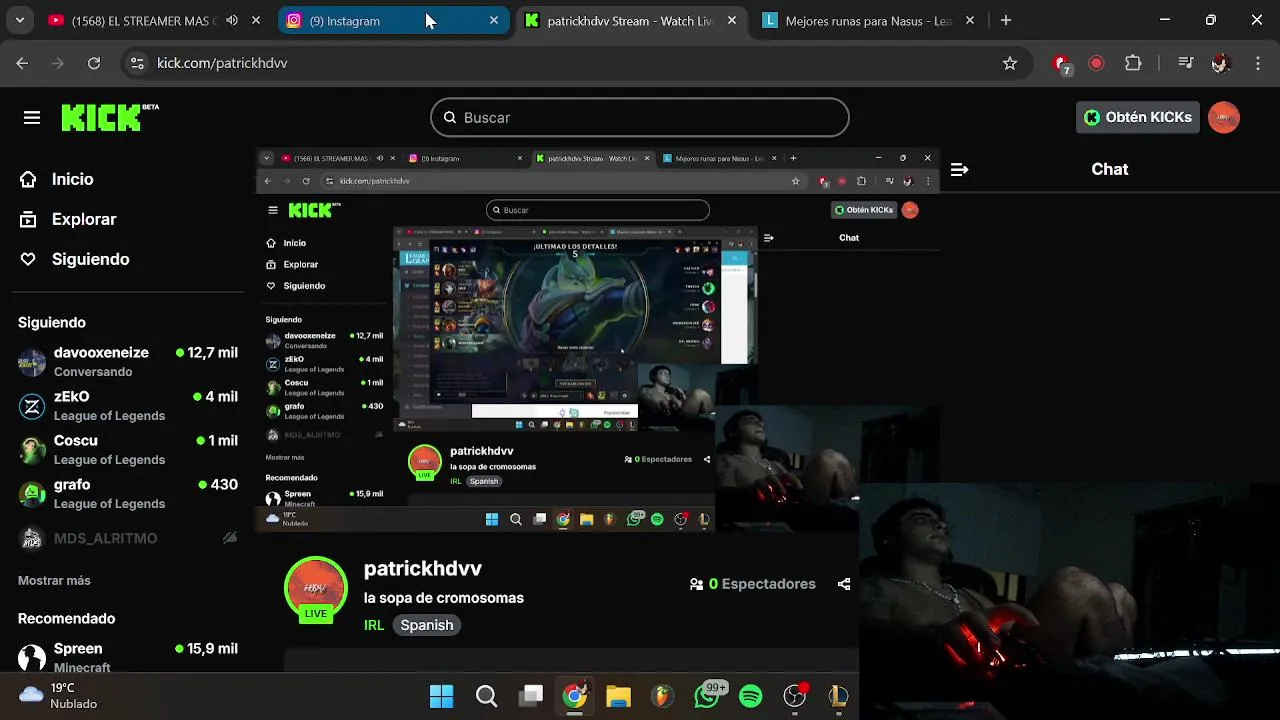Screen dimensions: 1280x720
Task: Close the Mejores runas para Nasus tab
Action: pos(969,20)
